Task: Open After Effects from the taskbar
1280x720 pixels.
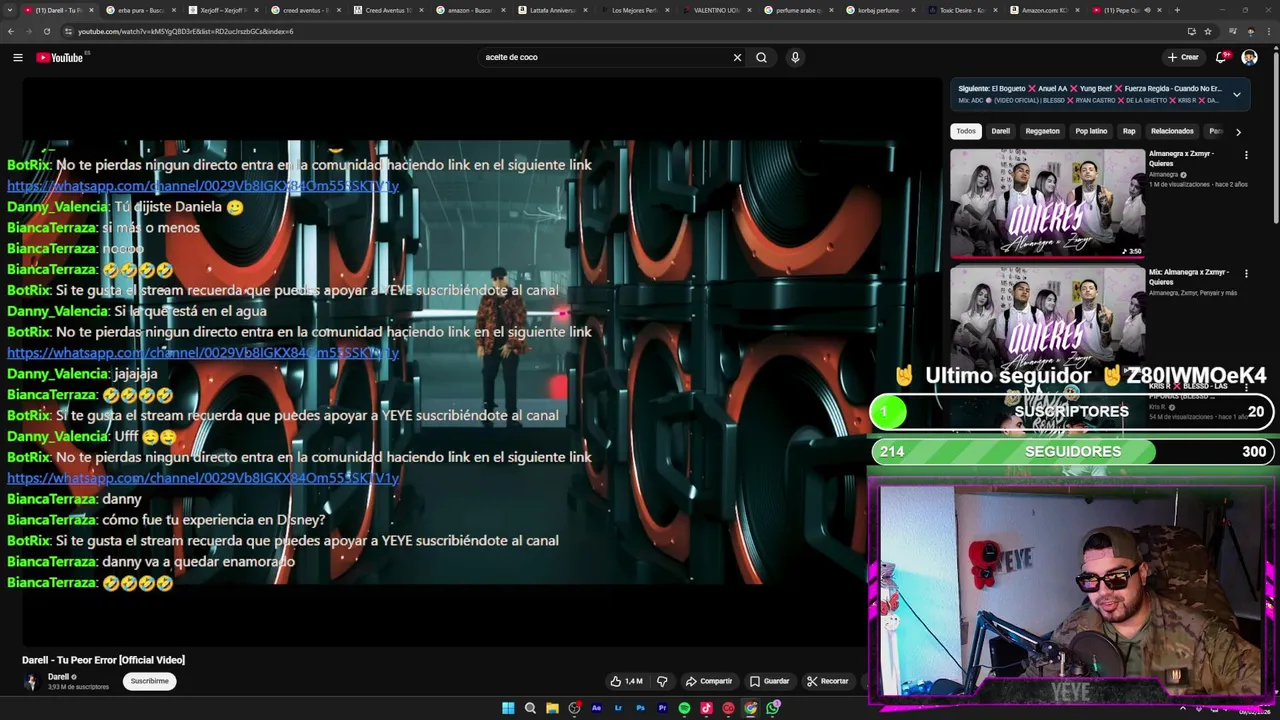Action: [x=596, y=708]
